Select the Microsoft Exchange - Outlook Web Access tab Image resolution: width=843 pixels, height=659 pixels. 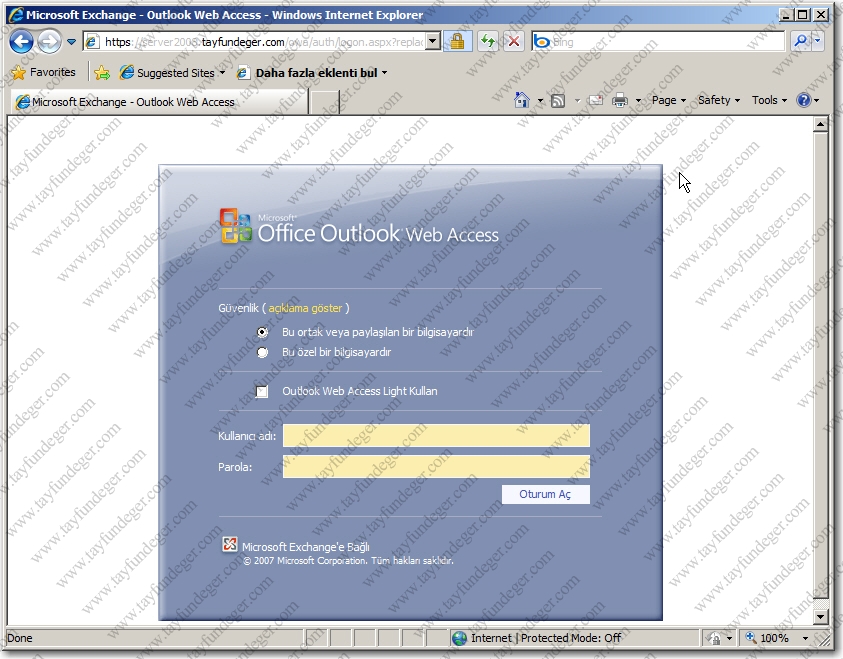(x=159, y=102)
